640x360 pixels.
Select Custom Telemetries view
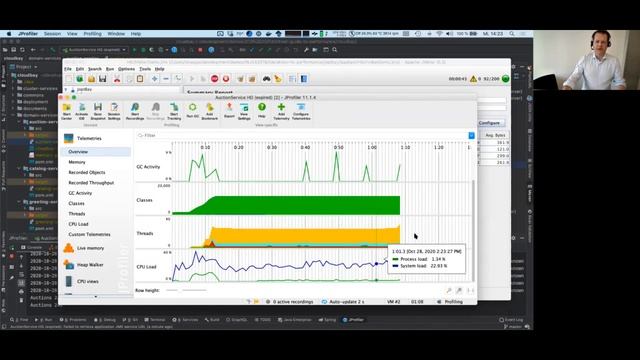(89, 234)
